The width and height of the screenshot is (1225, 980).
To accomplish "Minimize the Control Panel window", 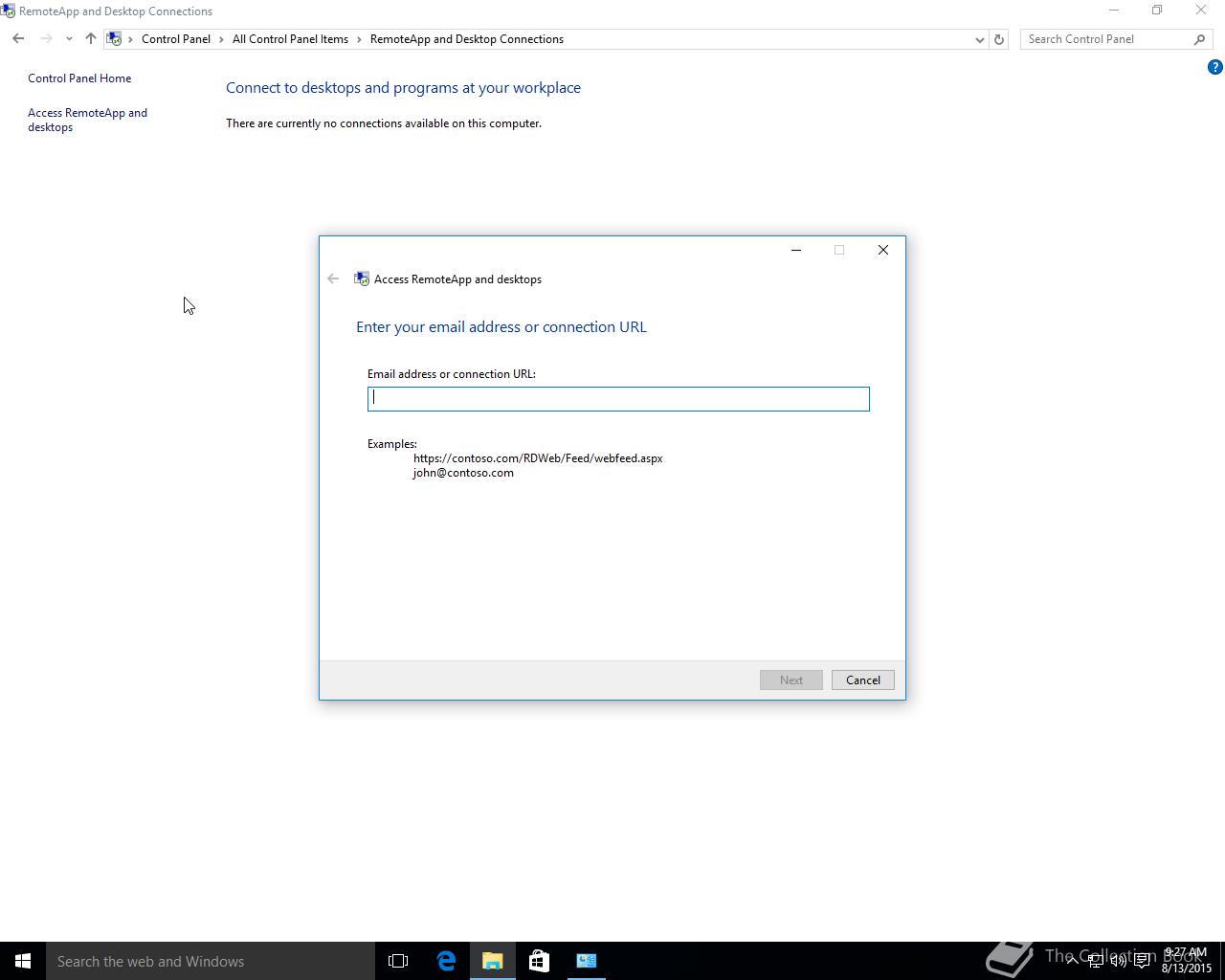I will [1113, 11].
